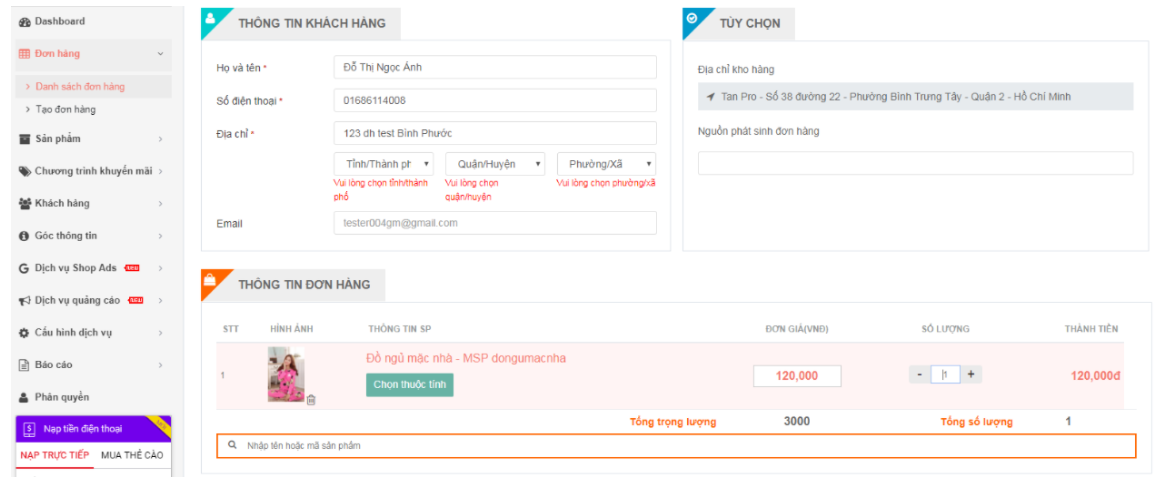Click the Dịch vụ quảng cáo megaphone icon
Viewport: 1165px width, 481px height.
(25, 300)
